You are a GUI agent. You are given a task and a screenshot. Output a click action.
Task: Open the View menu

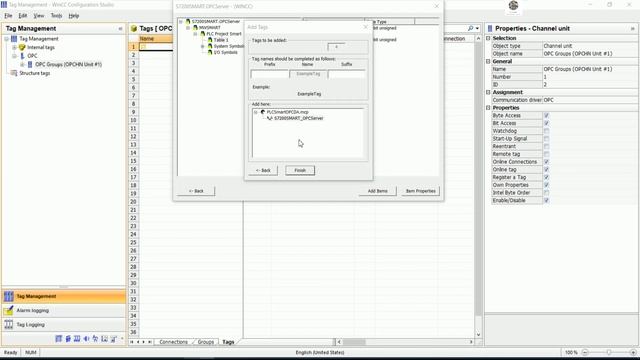coord(39,16)
